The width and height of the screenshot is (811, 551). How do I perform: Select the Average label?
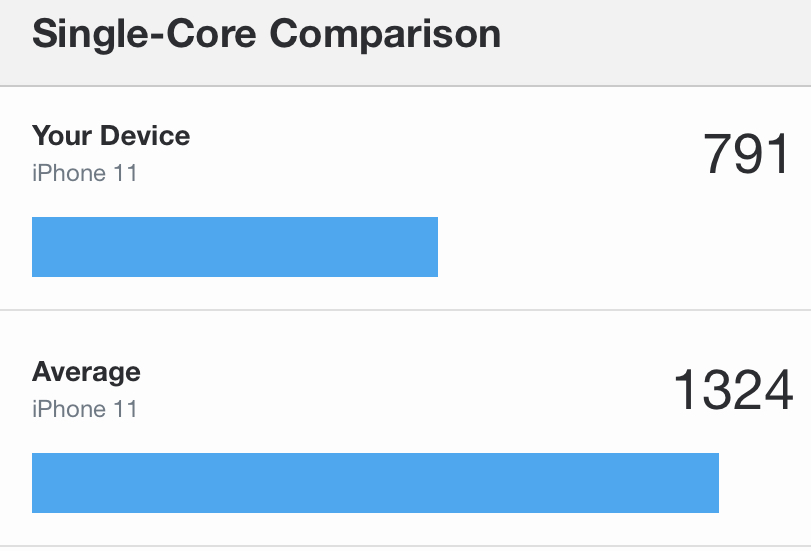pyautogui.click(x=86, y=373)
